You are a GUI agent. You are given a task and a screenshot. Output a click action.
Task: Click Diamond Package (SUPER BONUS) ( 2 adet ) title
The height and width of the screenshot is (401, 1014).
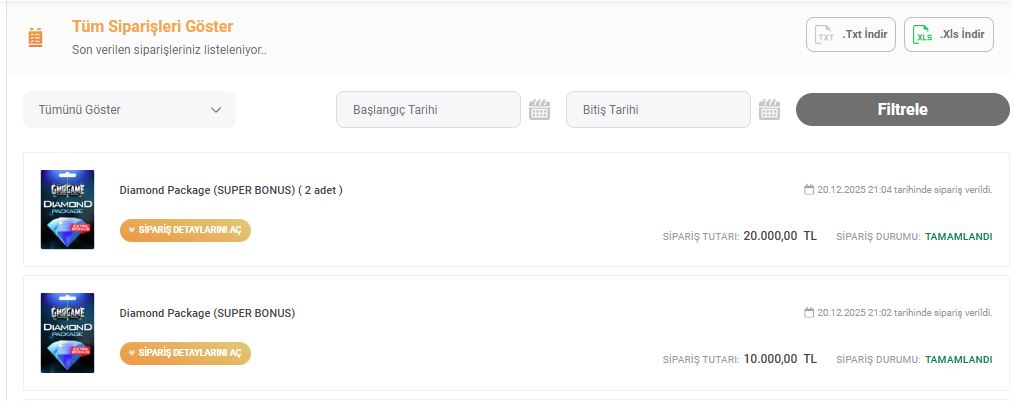(x=231, y=190)
